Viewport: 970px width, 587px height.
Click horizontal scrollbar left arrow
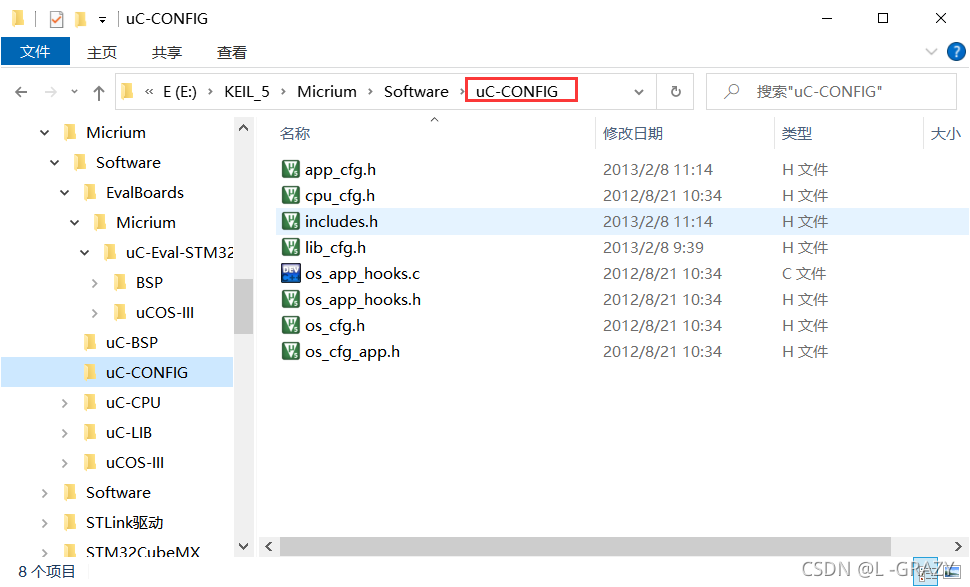[x=268, y=546]
